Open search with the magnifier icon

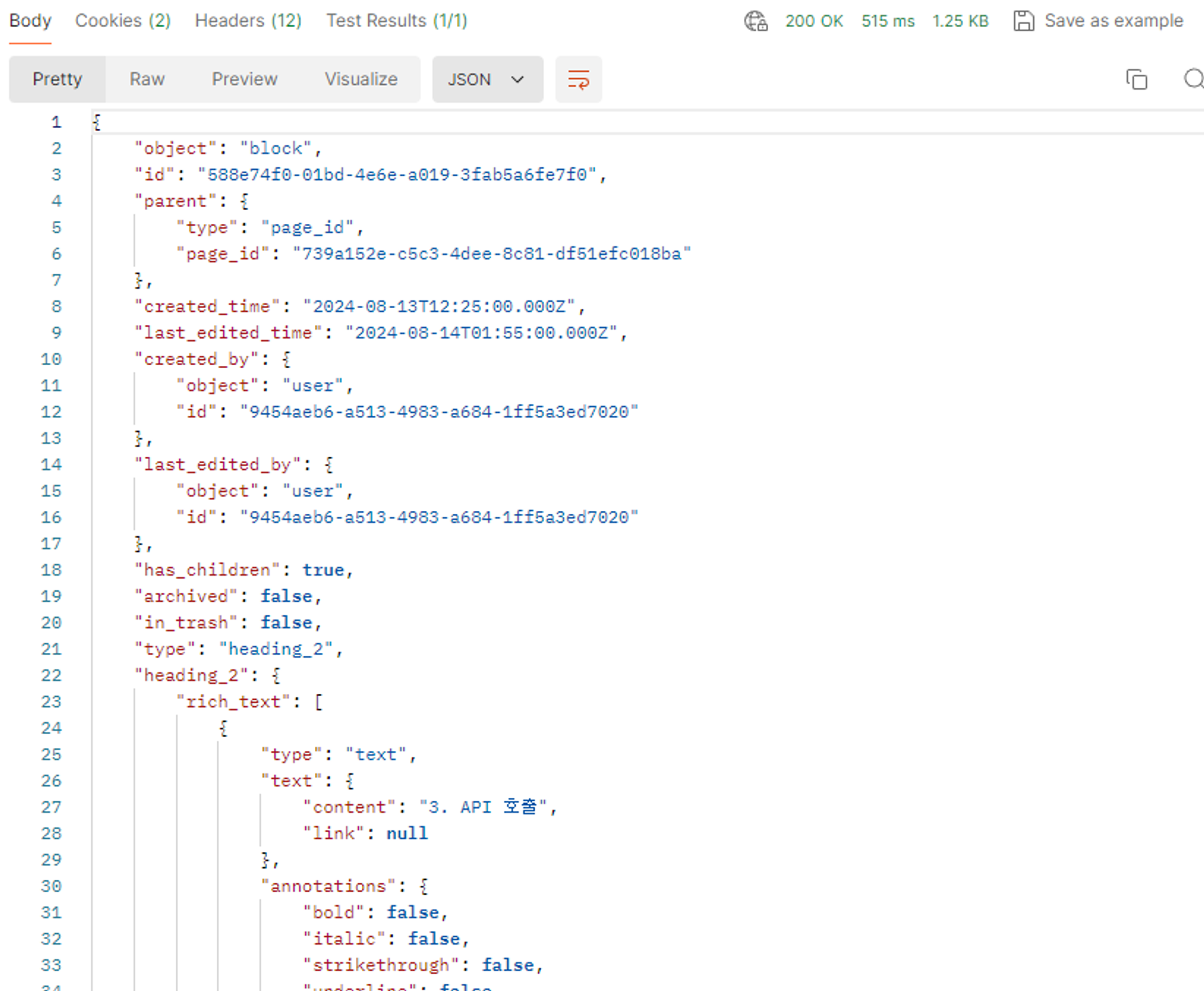pyautogui.click(x=1194, y=79)
